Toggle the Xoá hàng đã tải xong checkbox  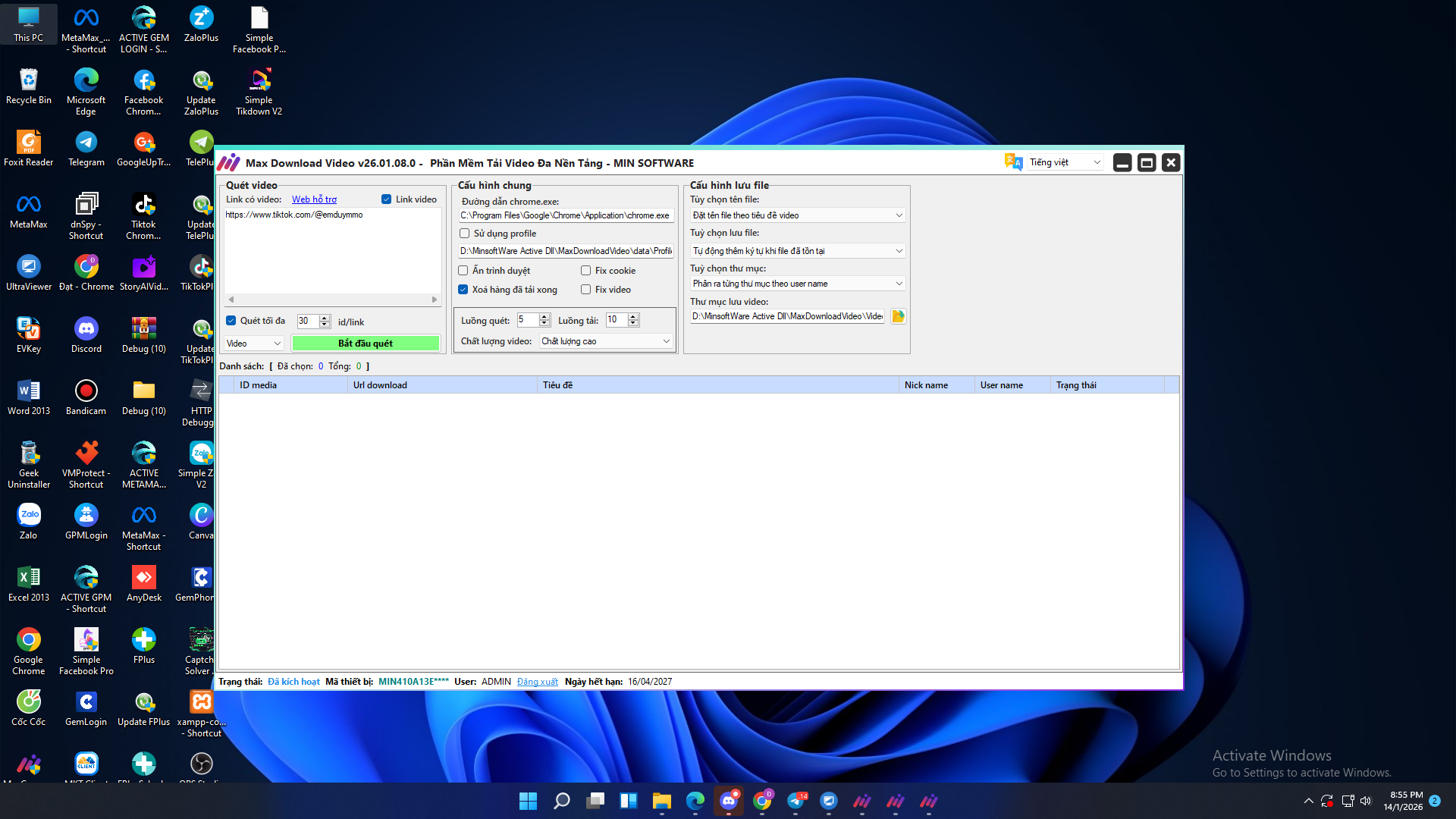463,290
